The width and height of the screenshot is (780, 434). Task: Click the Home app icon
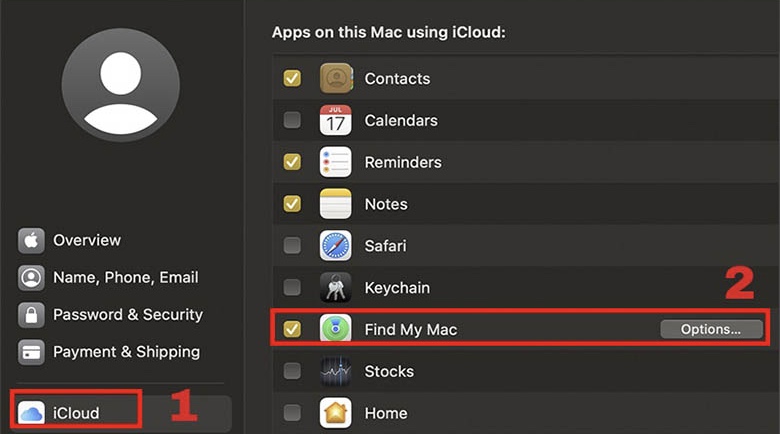336,413
